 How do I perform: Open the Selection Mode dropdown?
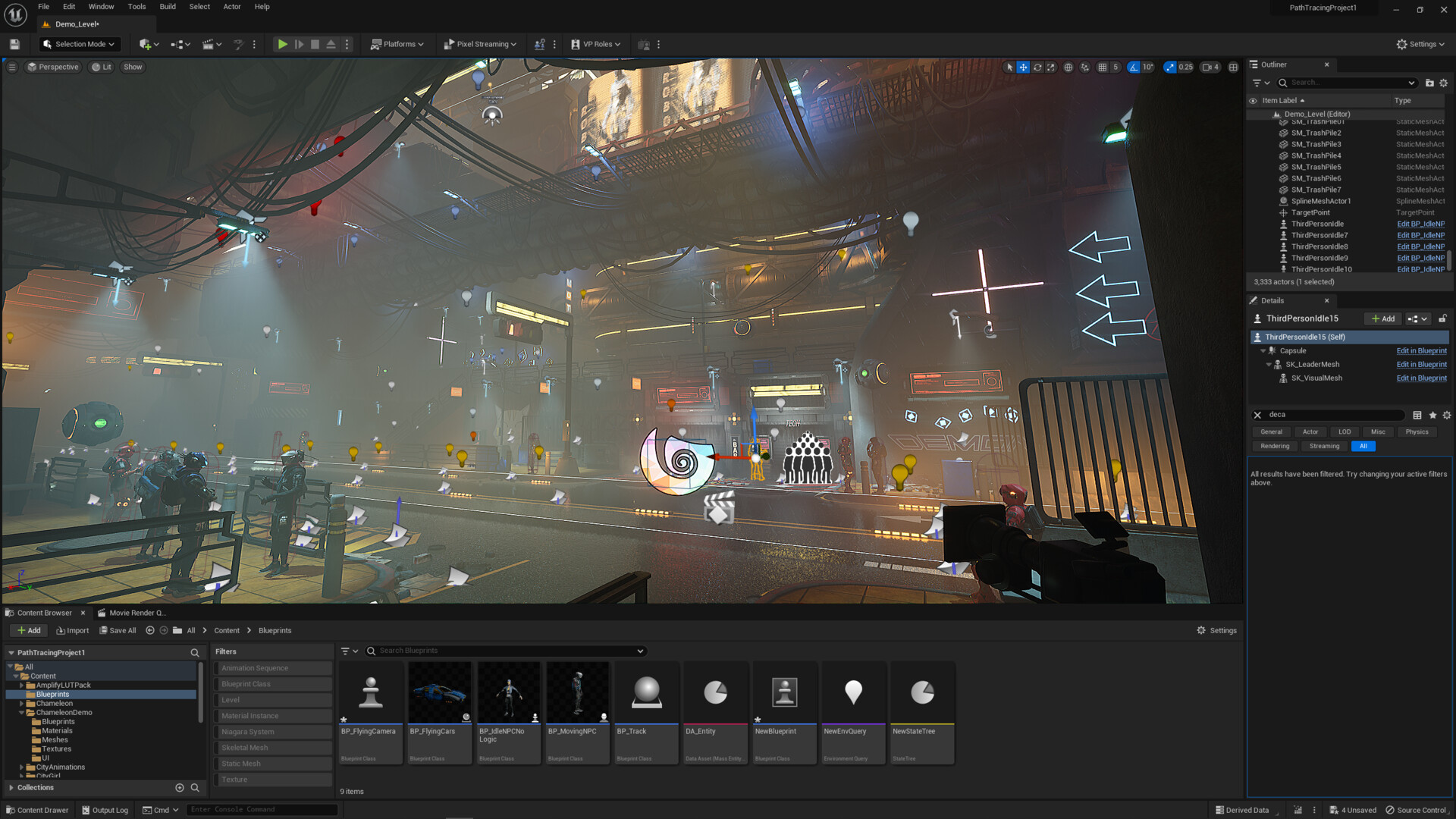79,44
